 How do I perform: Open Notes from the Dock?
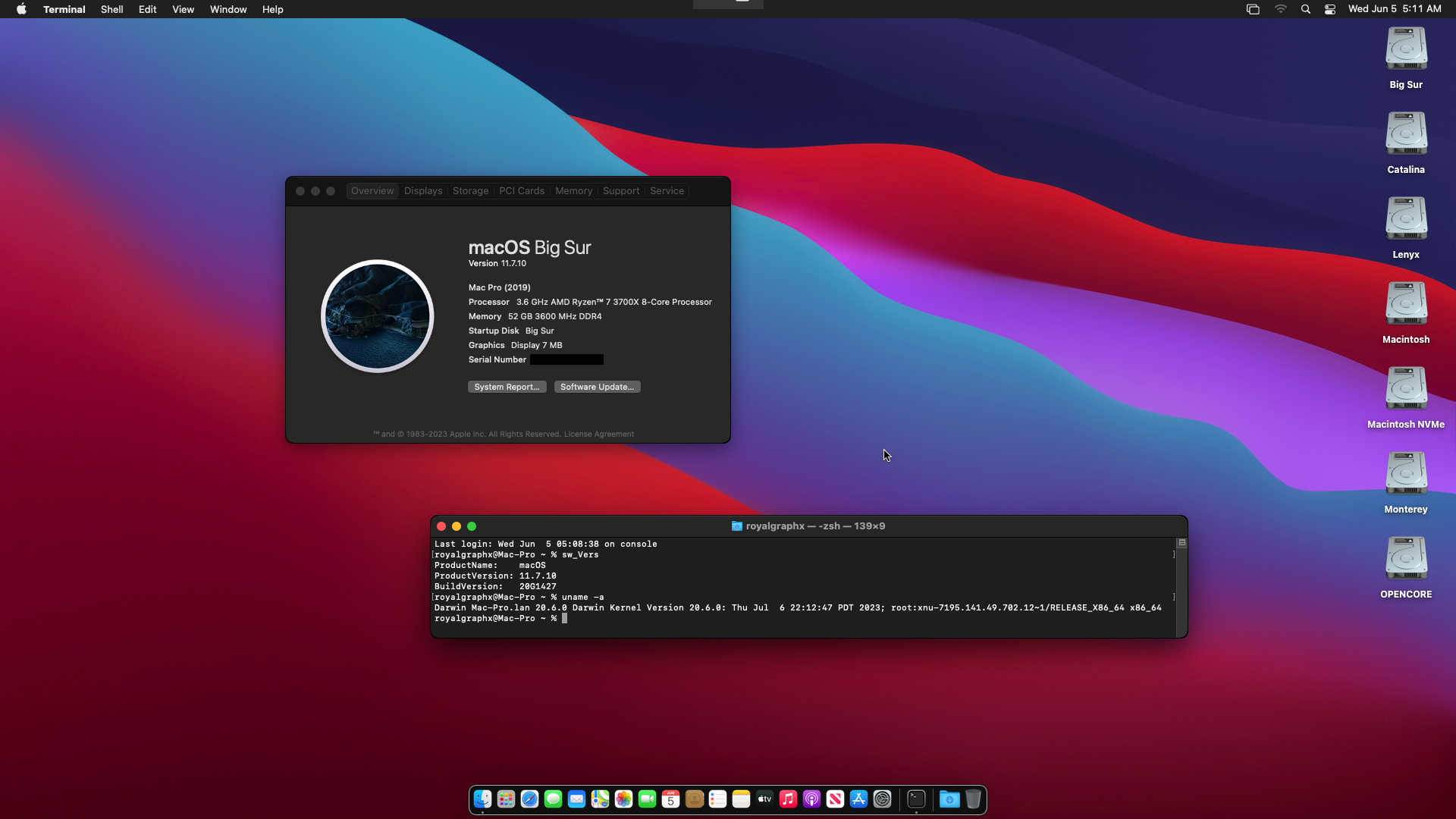click(741, 799)
